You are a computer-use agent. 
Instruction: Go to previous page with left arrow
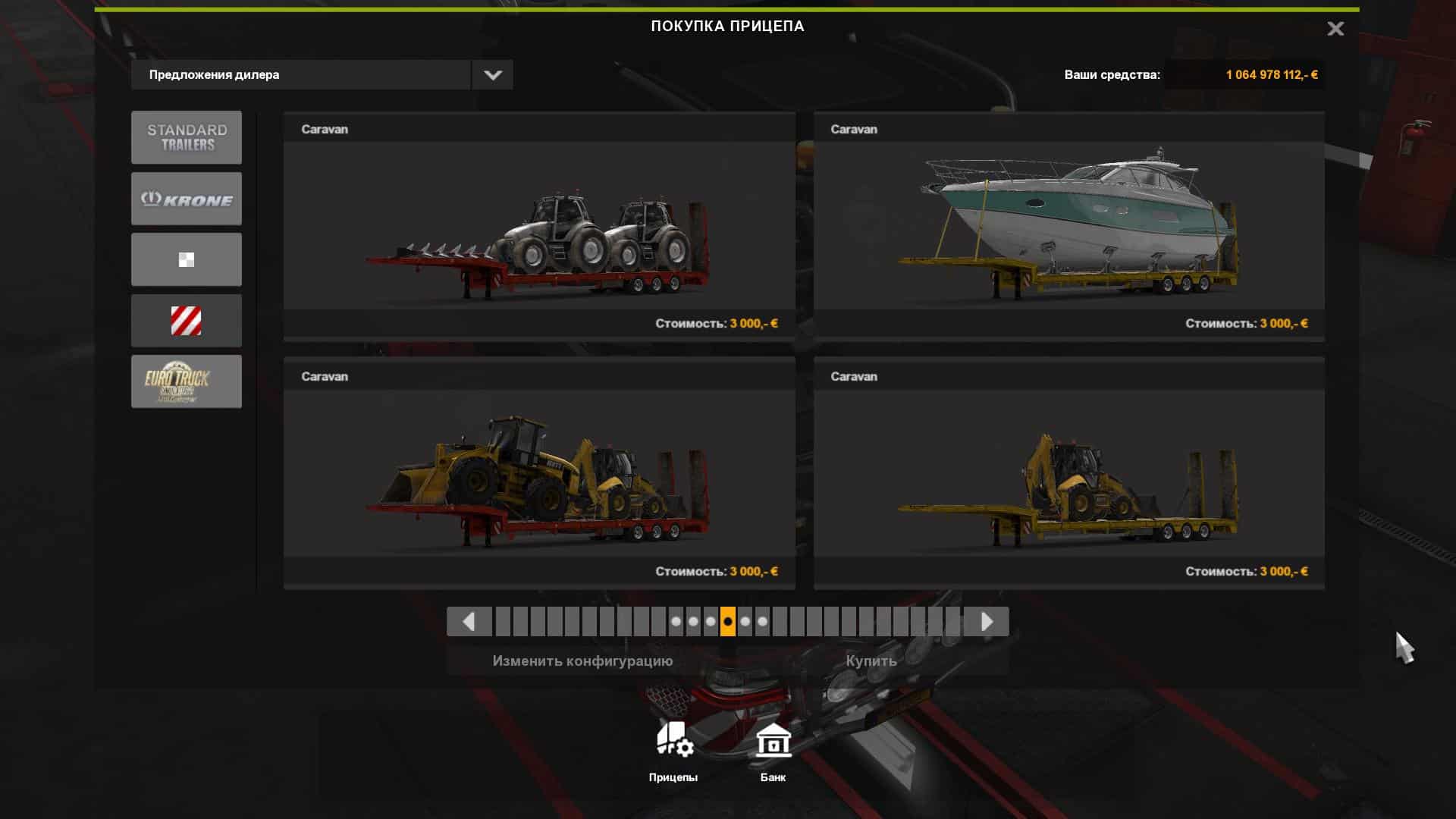tap(469, 622)
